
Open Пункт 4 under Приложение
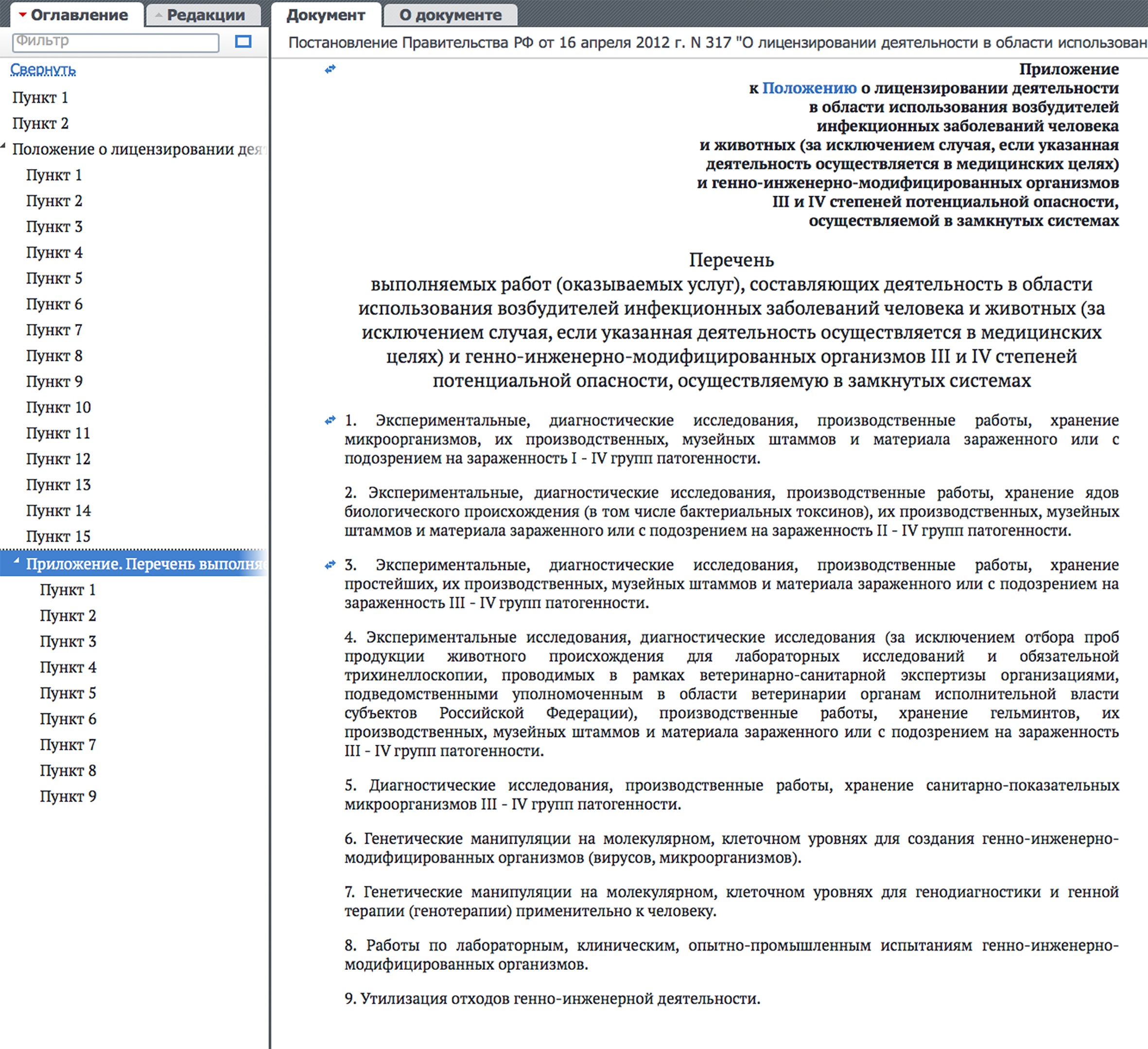pyautogui.click(x=68, y=667)
